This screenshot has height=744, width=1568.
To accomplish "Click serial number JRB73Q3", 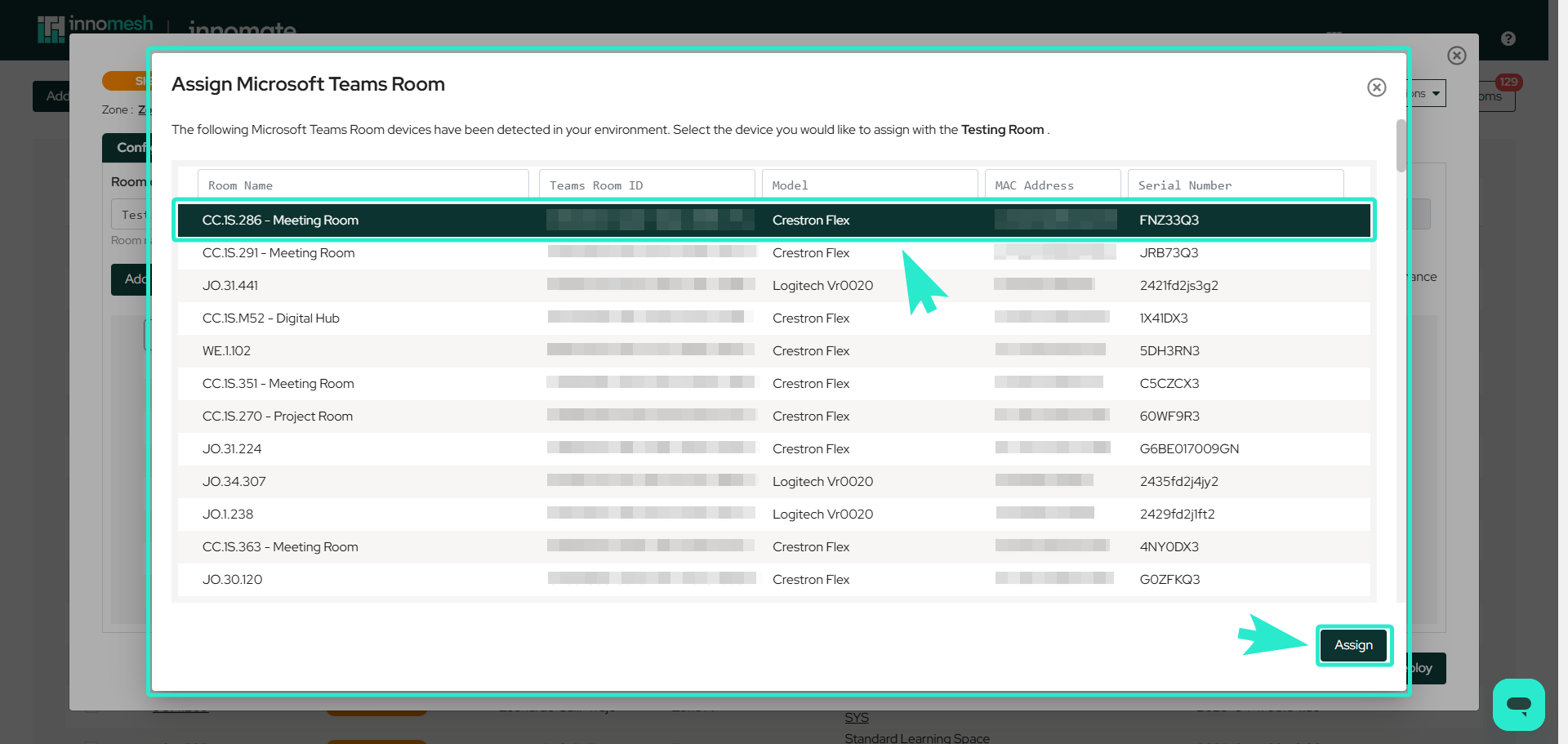I will pos(1169,253).
